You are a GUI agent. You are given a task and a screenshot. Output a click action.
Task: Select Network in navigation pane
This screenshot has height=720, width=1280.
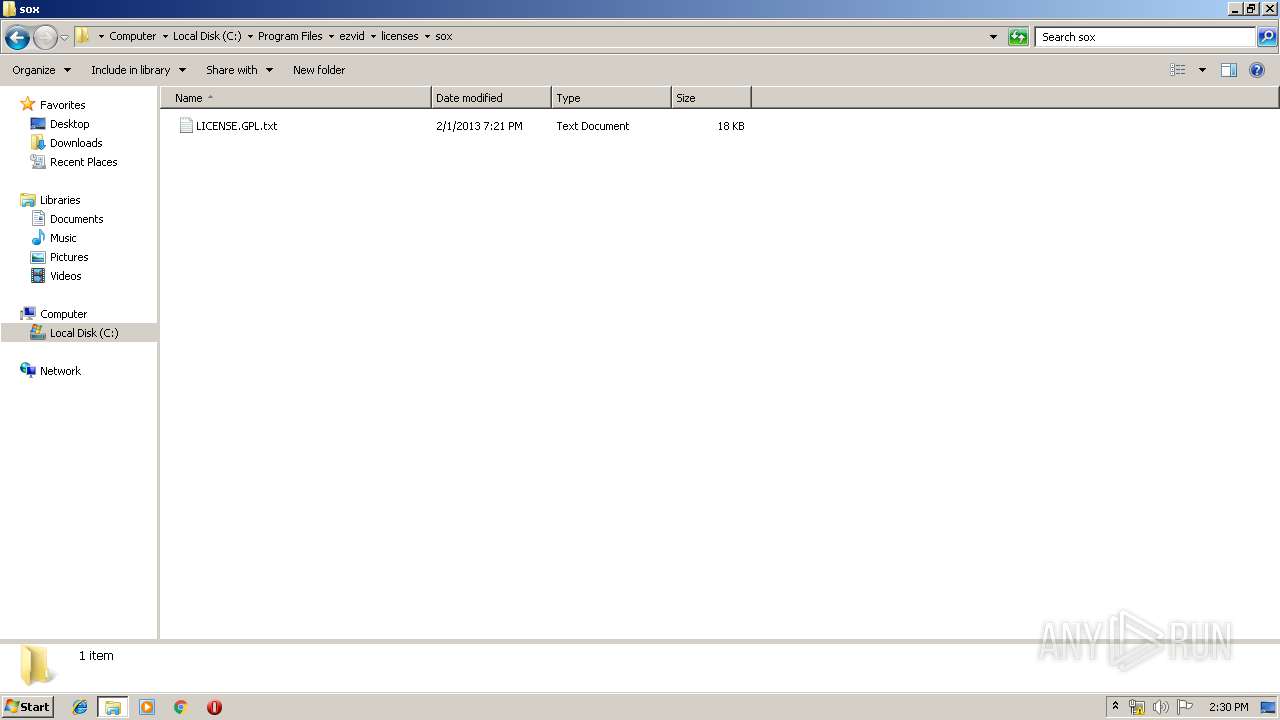pos(60,371)
